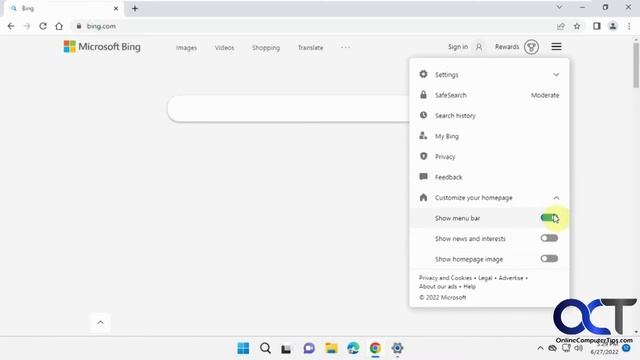
Task: Open Videos from Bing menu bar
Action: [224, 48]
